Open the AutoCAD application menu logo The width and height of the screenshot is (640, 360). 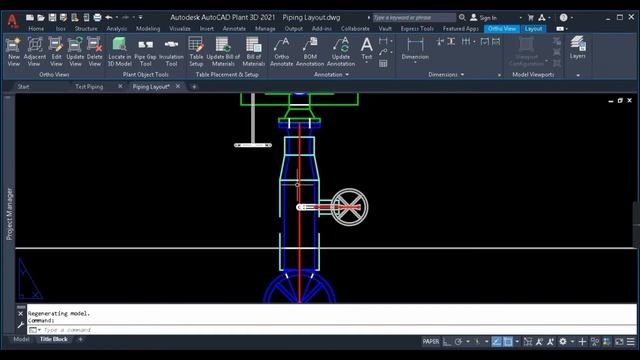coord(13,20)
